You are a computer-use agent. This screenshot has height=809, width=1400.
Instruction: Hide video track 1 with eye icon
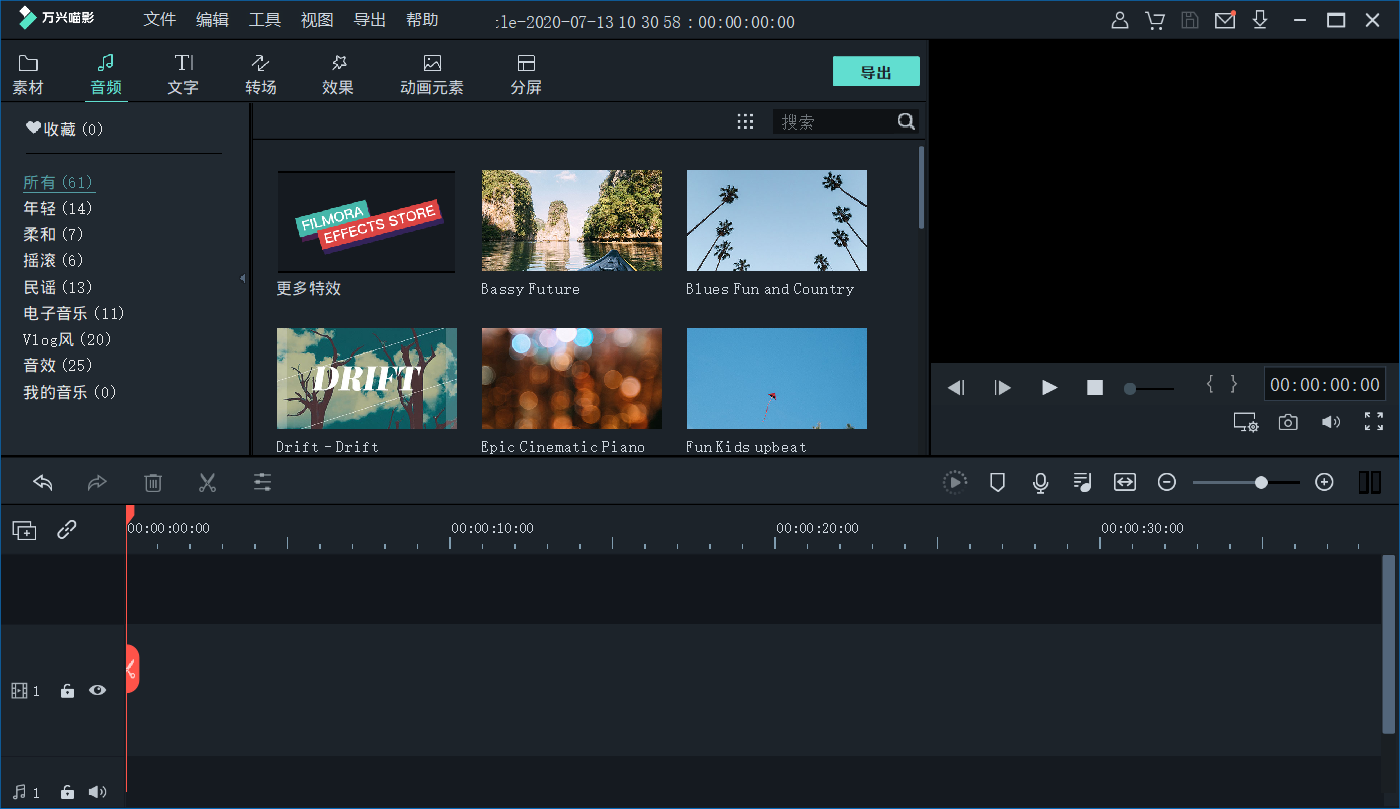click(x=97, y=690)
